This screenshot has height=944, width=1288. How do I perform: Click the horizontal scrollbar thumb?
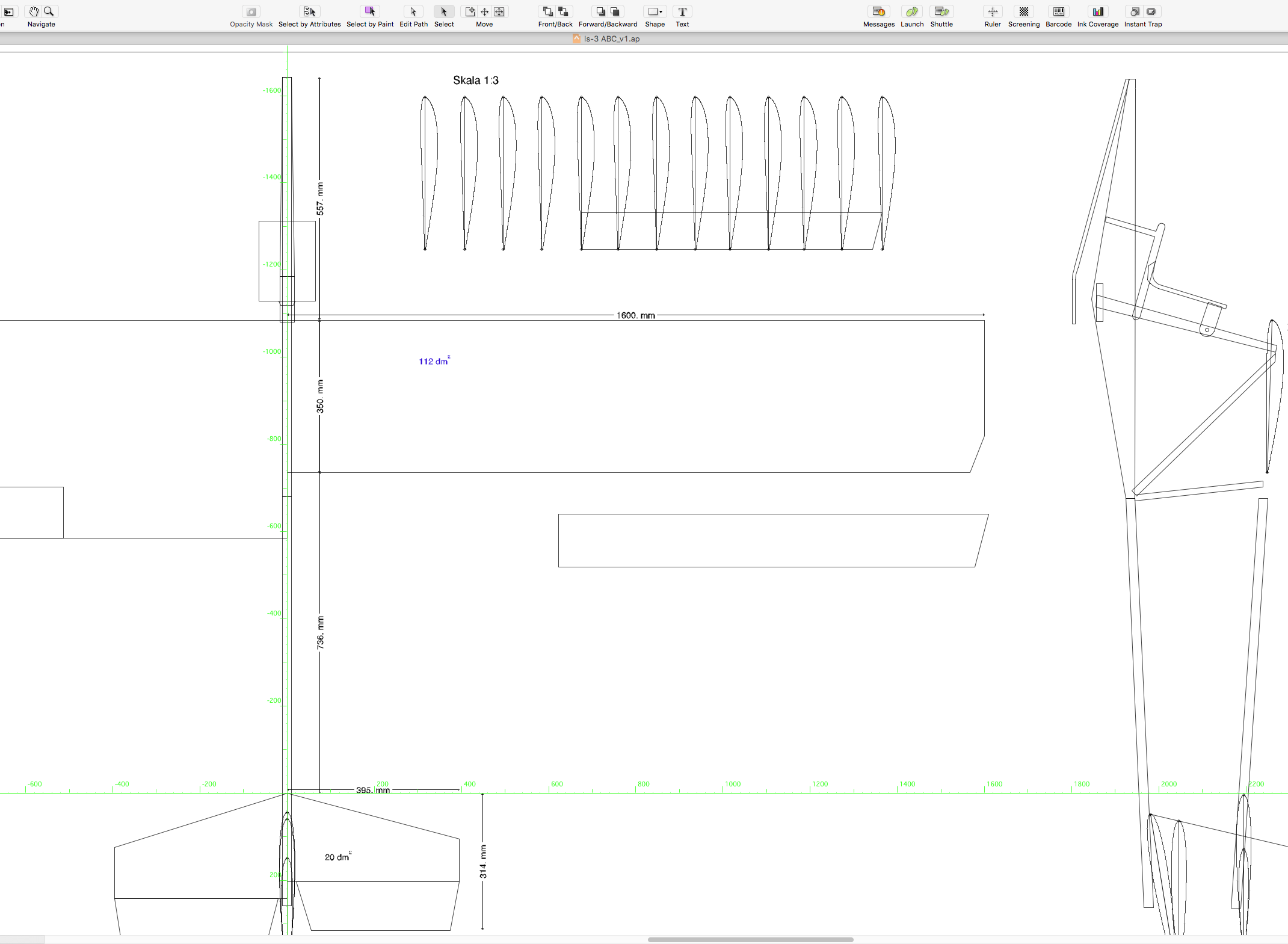[x=750, y=939]
